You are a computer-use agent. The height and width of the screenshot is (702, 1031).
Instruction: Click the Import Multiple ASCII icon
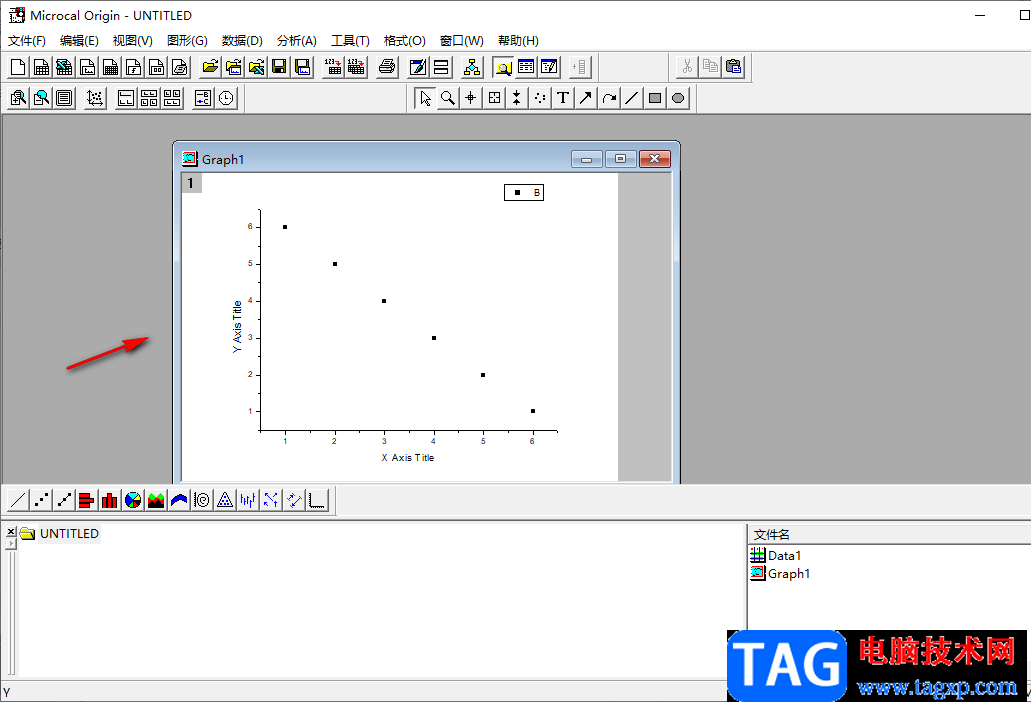(356, 67)
